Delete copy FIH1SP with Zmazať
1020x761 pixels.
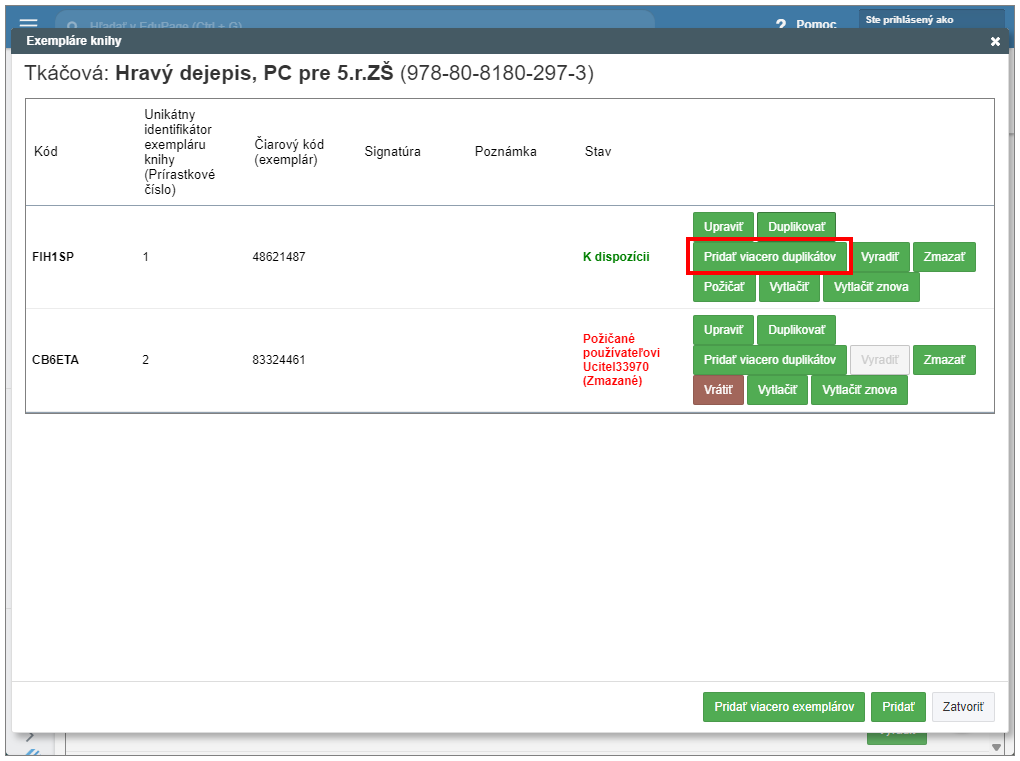(944, 257)
